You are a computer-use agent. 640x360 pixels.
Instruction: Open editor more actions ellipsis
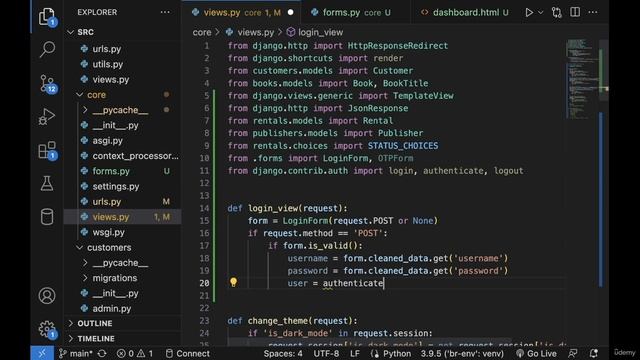pos(593,12)
